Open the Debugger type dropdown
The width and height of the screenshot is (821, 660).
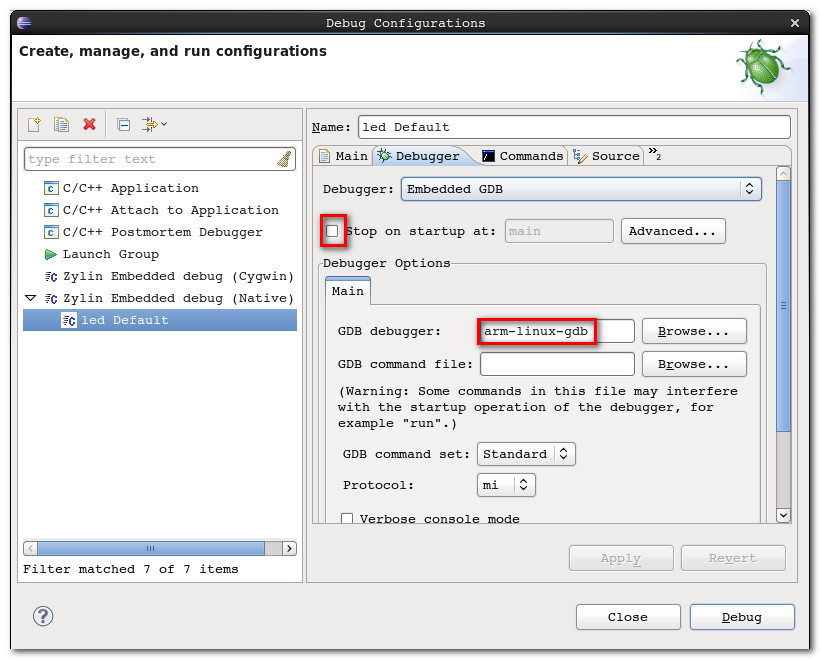pyautogui.click(x=581, y=189)
